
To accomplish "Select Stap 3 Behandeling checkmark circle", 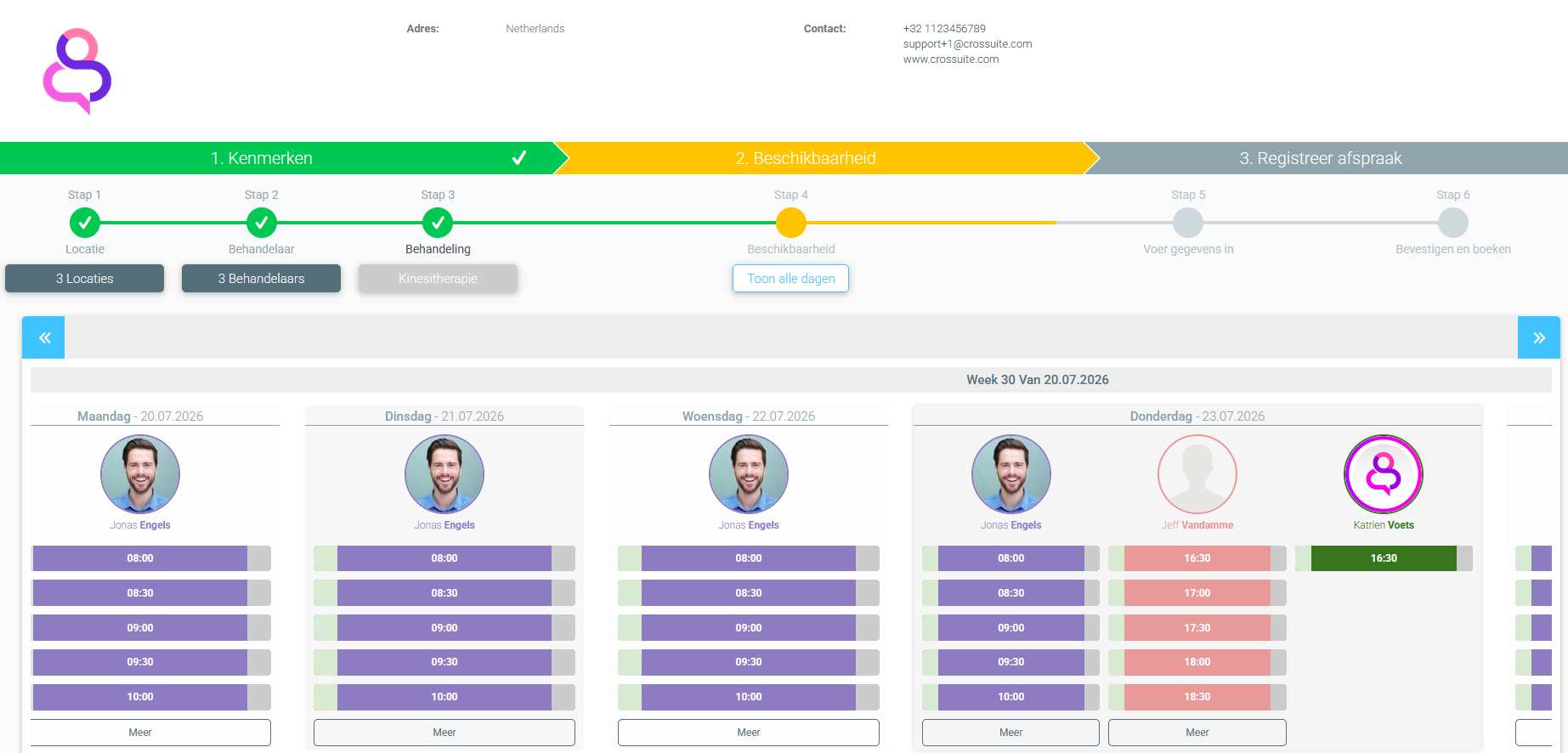I will click(438, 223).
